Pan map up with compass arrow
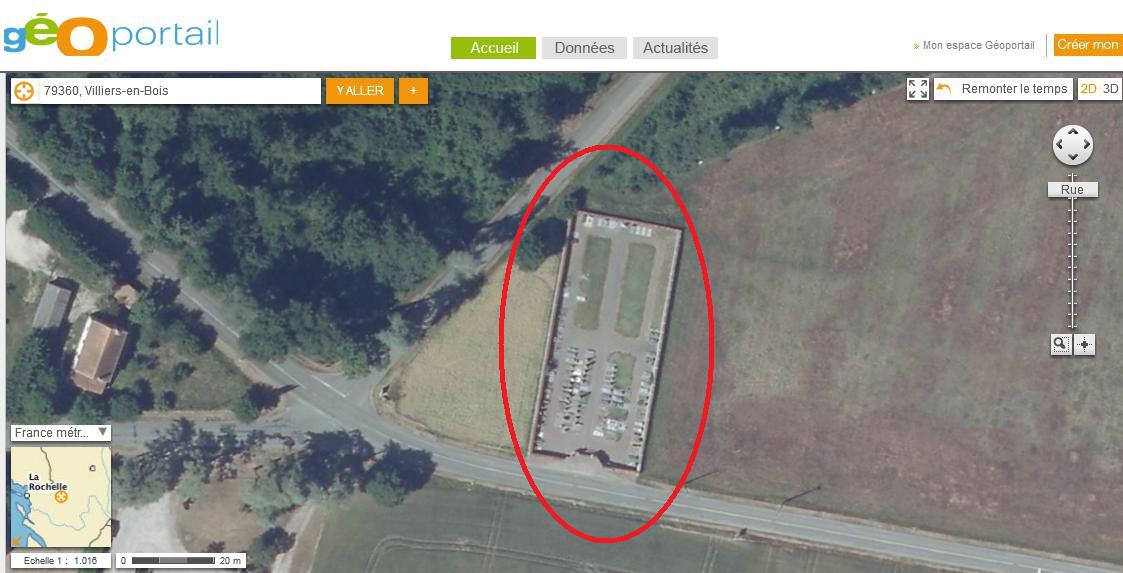1123x573 pixels. tap(1072, 132)
